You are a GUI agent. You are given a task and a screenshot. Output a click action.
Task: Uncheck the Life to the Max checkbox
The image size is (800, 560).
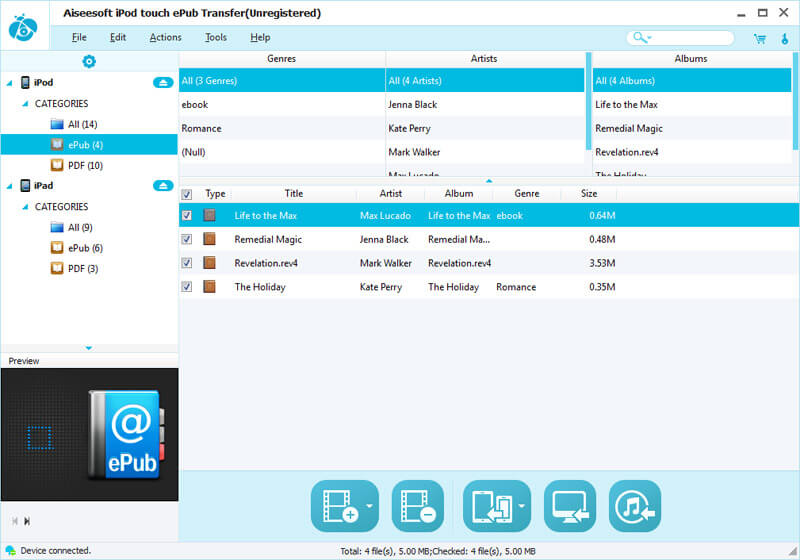click(187, 215)
